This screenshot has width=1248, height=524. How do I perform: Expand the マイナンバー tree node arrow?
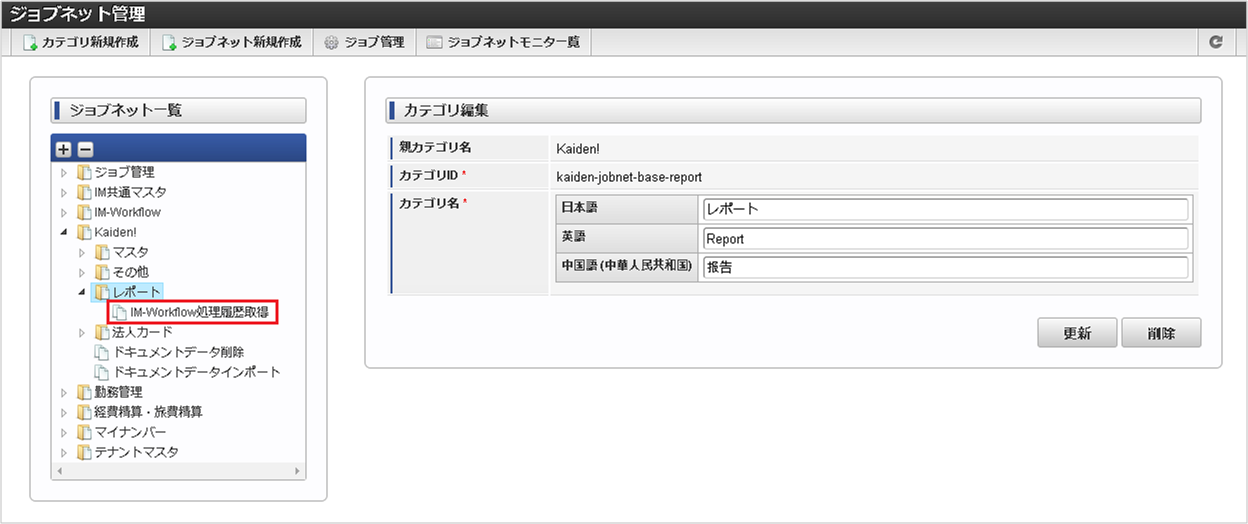click(x=65, y=432)
